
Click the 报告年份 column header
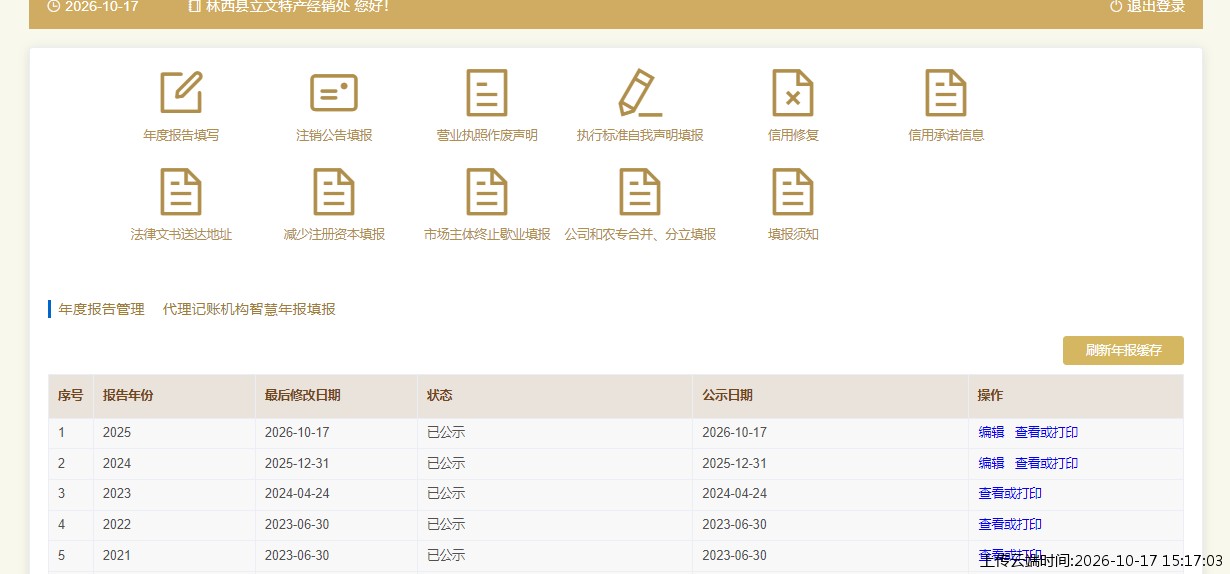174,396
